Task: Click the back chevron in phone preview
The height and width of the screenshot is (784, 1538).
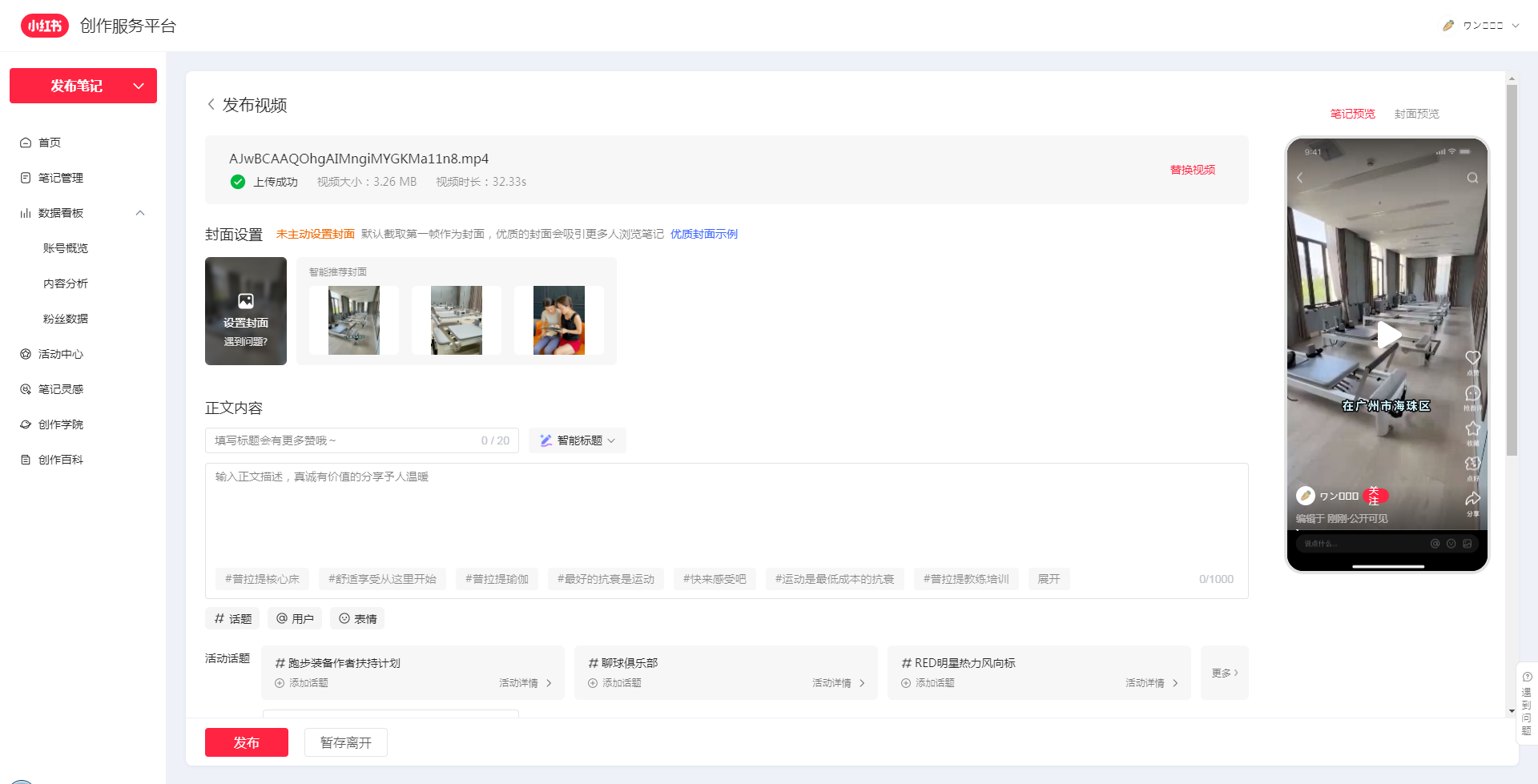Action: coord(1300,178)
